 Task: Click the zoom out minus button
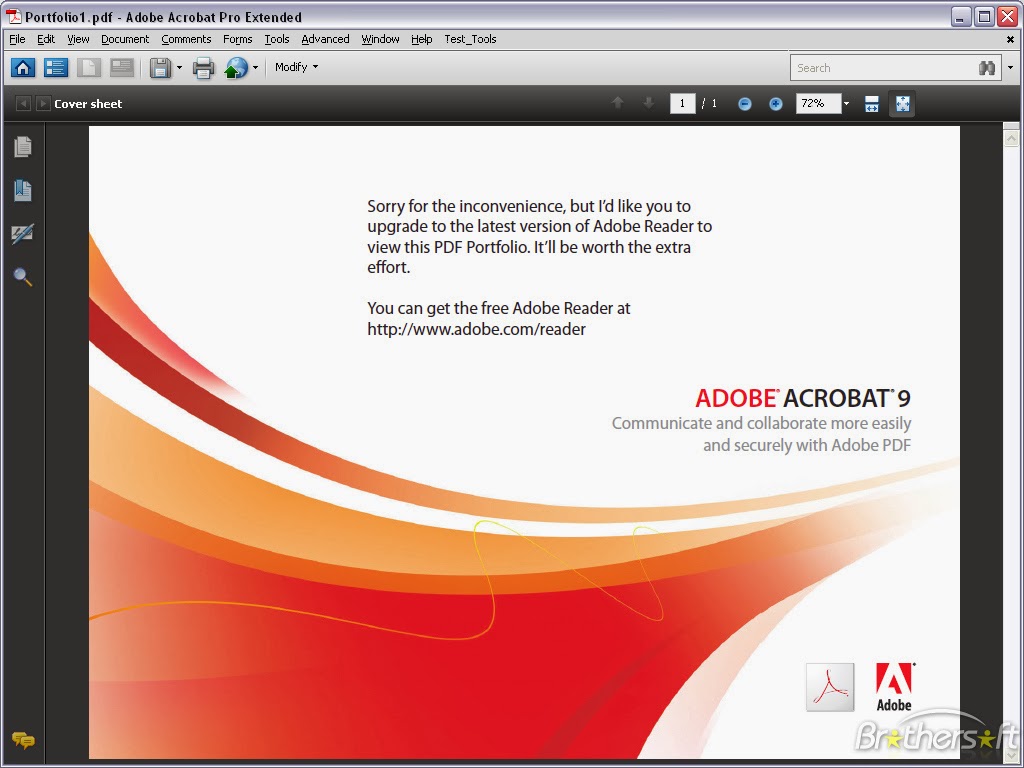[744, 104]
